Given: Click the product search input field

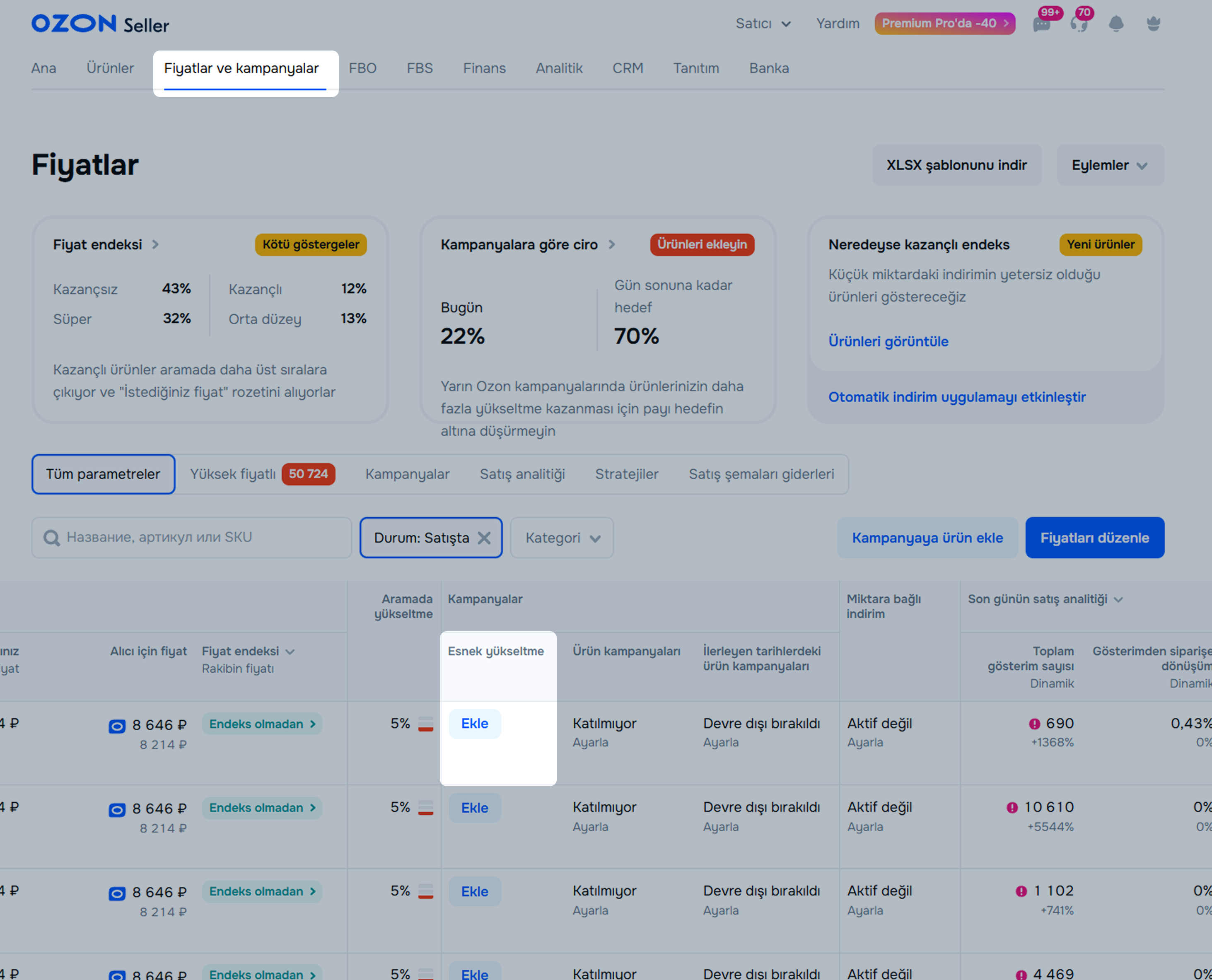Looking at the screenshot, I should [x=192, y=538].
